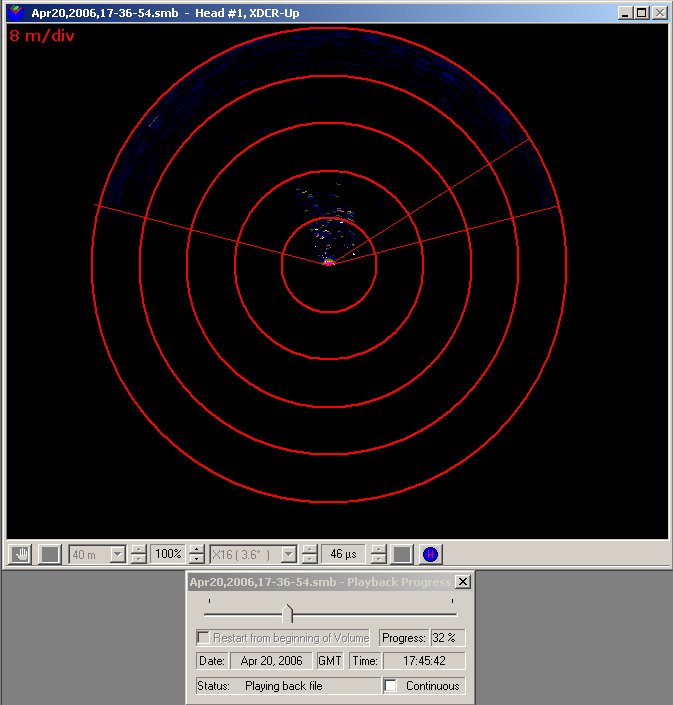673x705 pixels.
Task: Open the X16 (3.6°) dropdown
Action: tap(288, 554)
